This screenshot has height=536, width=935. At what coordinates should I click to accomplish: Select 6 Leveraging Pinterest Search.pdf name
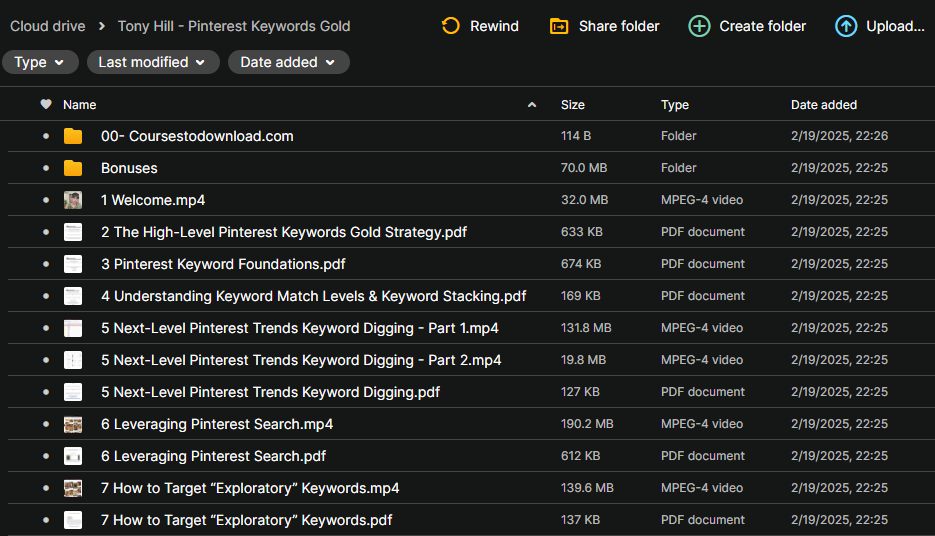click(x=213, y=456)
